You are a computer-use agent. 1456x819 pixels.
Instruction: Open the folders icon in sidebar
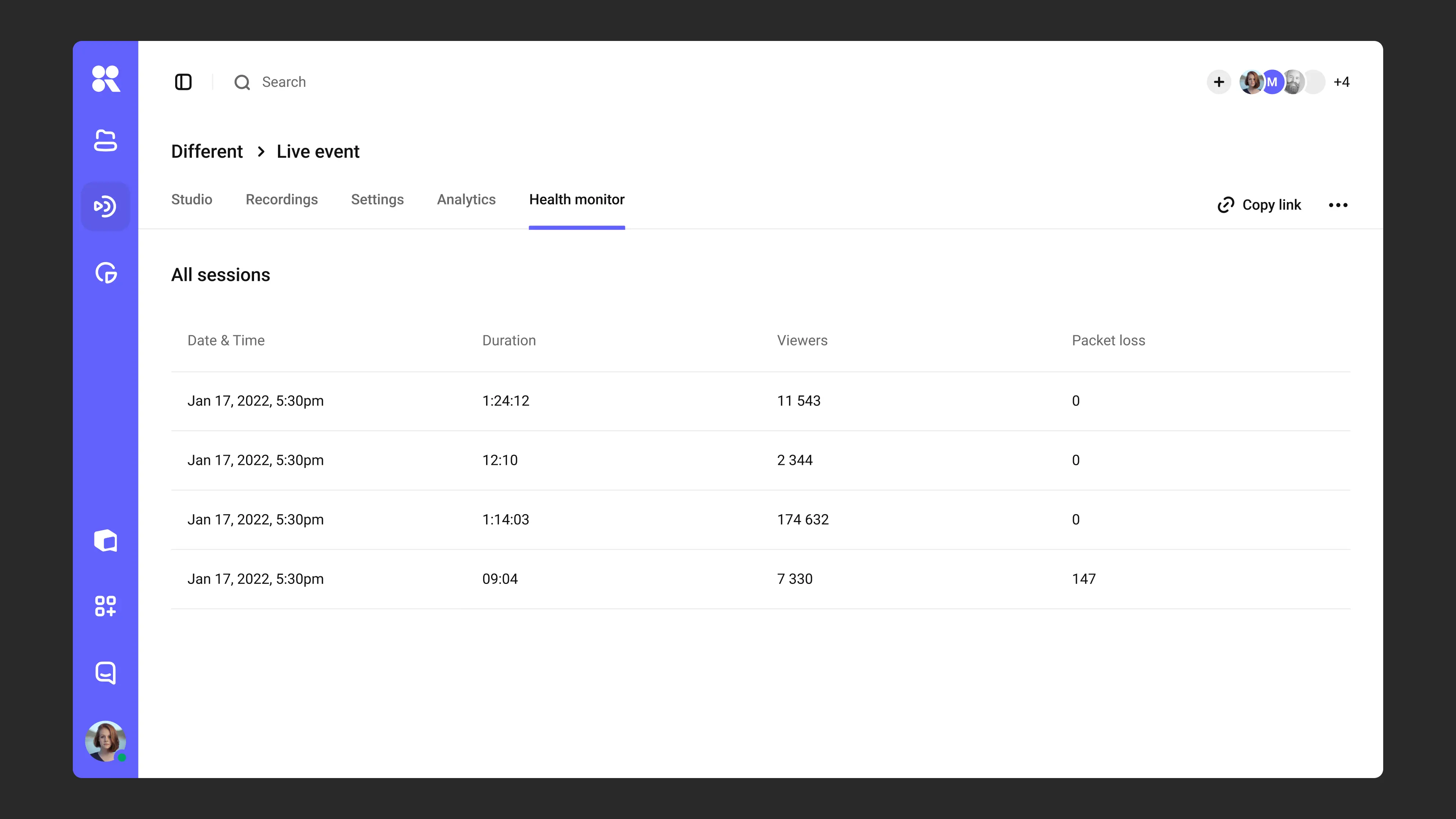[x=106, y=140]
